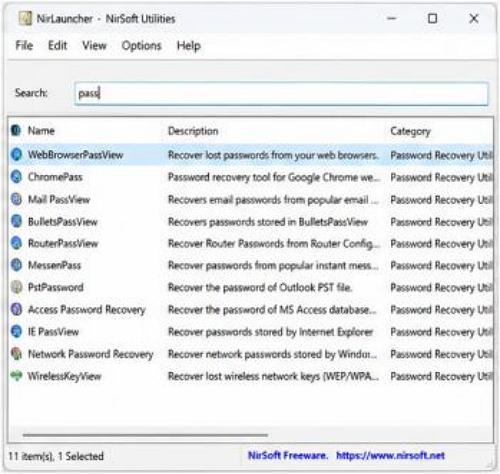This screenshot has width=500, height=474.
Task: Select the Network Password Recovery name
Action: 91,354
